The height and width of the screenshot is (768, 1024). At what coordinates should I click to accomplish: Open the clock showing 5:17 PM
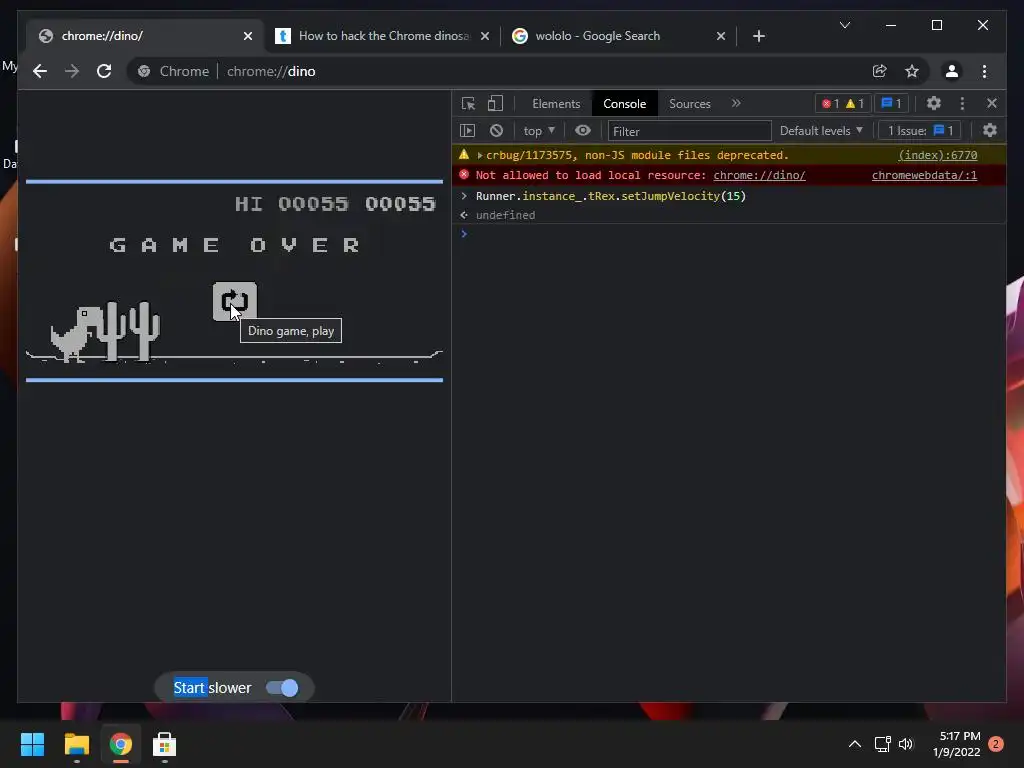(957, 744)
